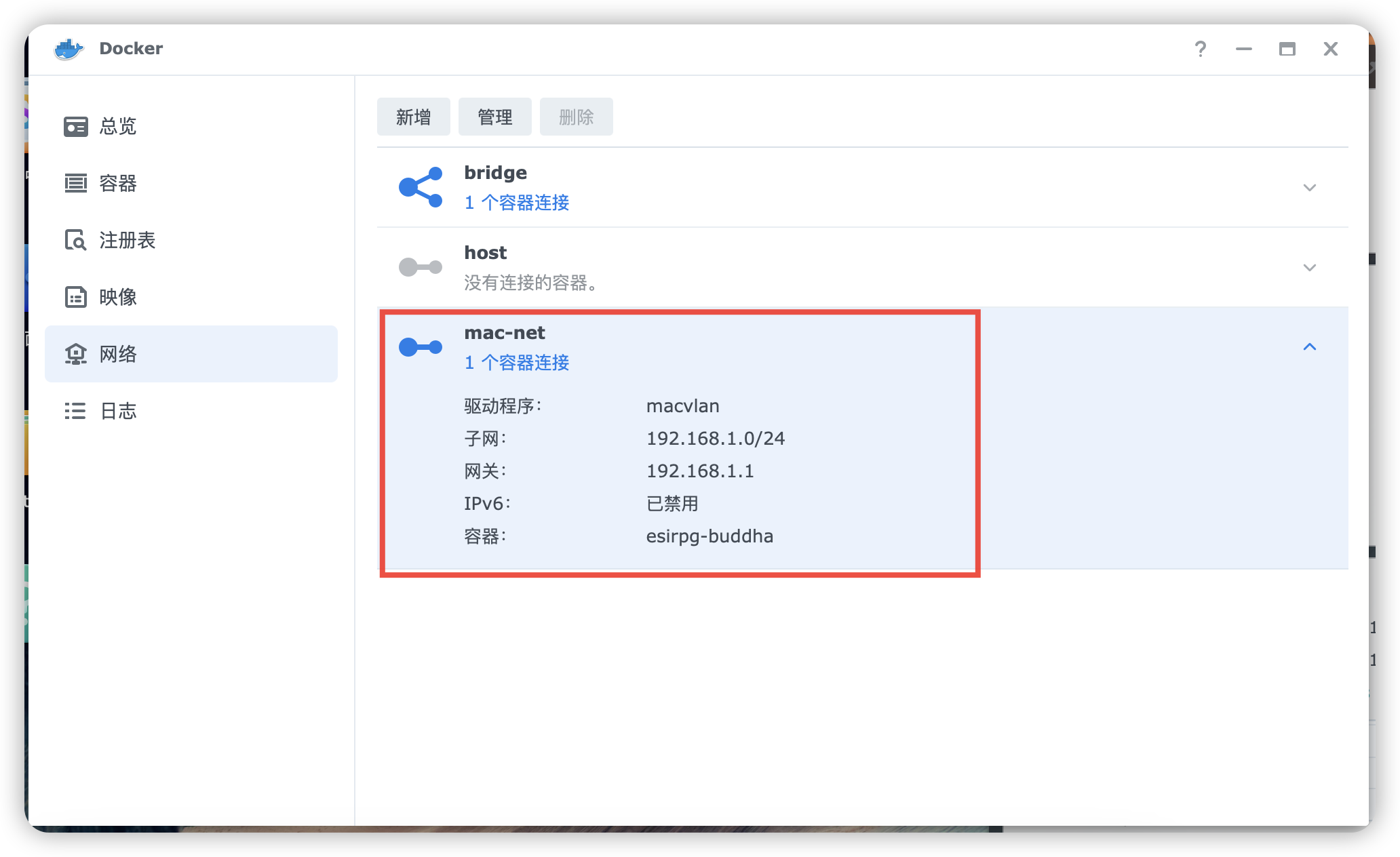Click mac-net's 1 个容器连接 link
The height and width of the screenshot is (857, 1400).
coord(517,363)
